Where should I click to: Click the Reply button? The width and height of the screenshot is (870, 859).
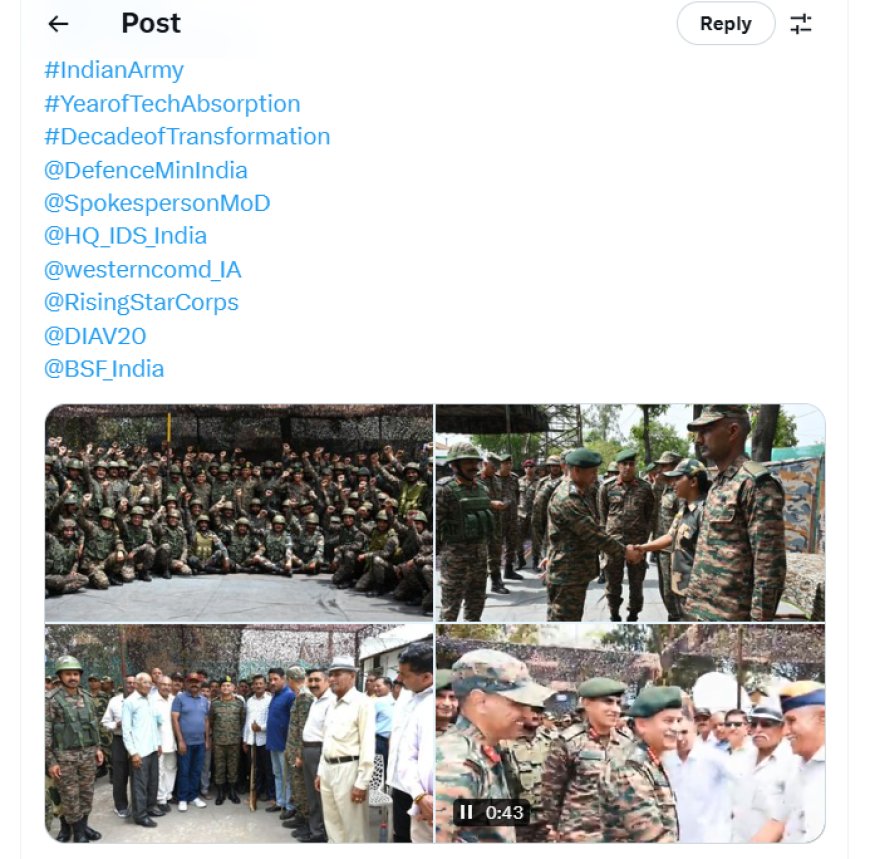(726, 23)
